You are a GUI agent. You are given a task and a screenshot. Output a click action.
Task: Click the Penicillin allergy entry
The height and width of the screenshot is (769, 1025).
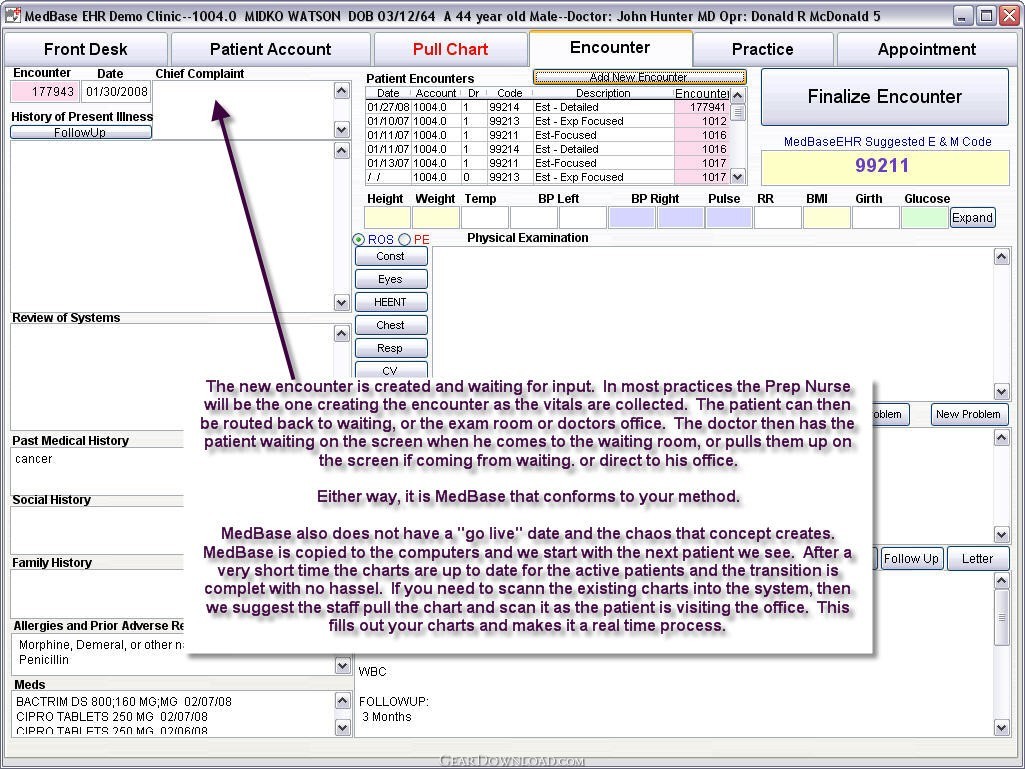(44, 660)
